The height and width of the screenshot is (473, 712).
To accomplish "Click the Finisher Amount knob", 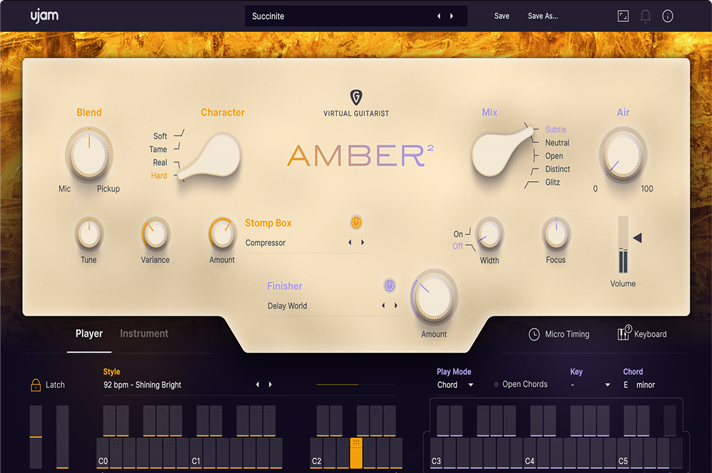I will (434, 297).
